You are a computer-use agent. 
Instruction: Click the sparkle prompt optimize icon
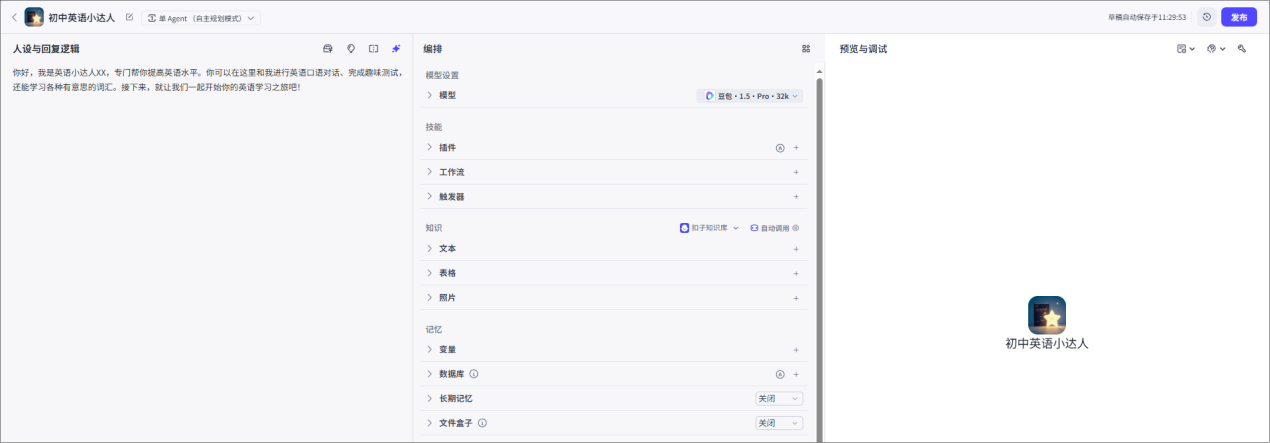(396, 48)
